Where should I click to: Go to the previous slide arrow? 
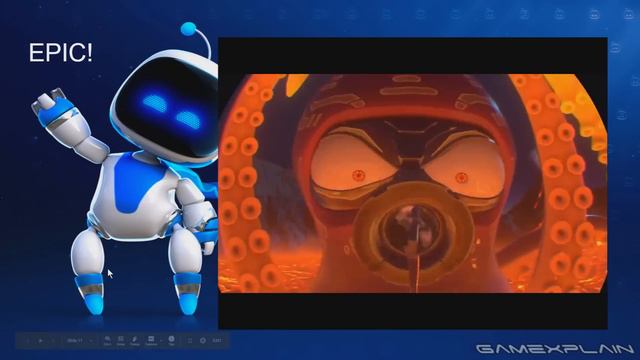(28, 340)
